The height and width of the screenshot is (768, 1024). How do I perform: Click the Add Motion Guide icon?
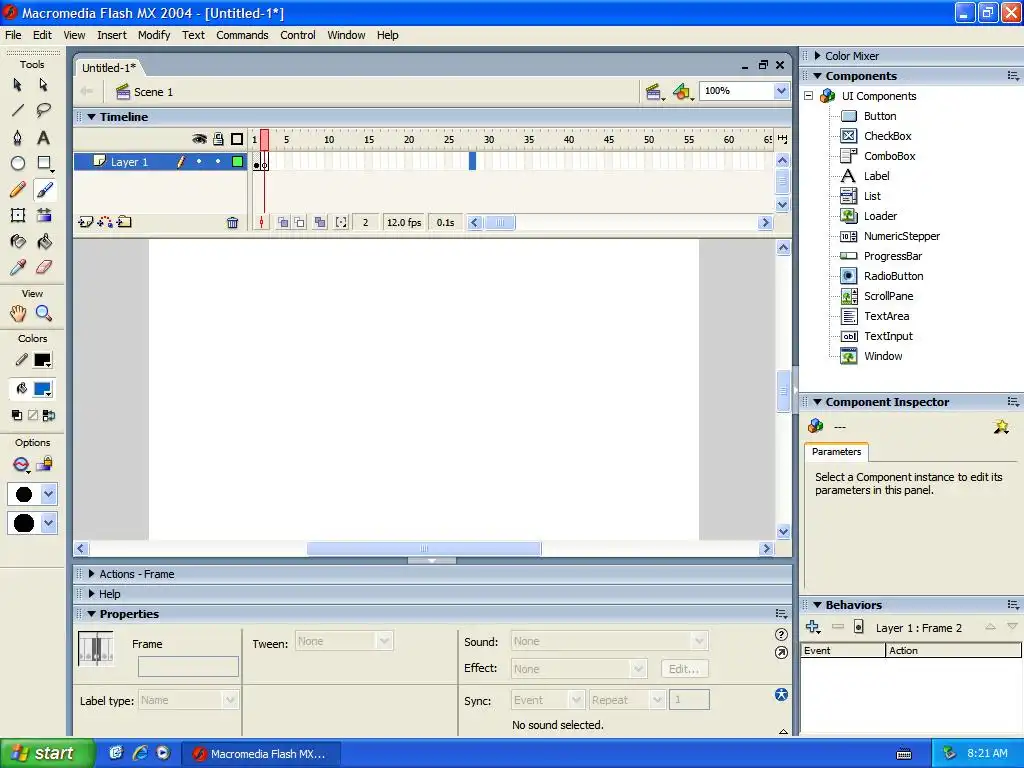(104, 222)
